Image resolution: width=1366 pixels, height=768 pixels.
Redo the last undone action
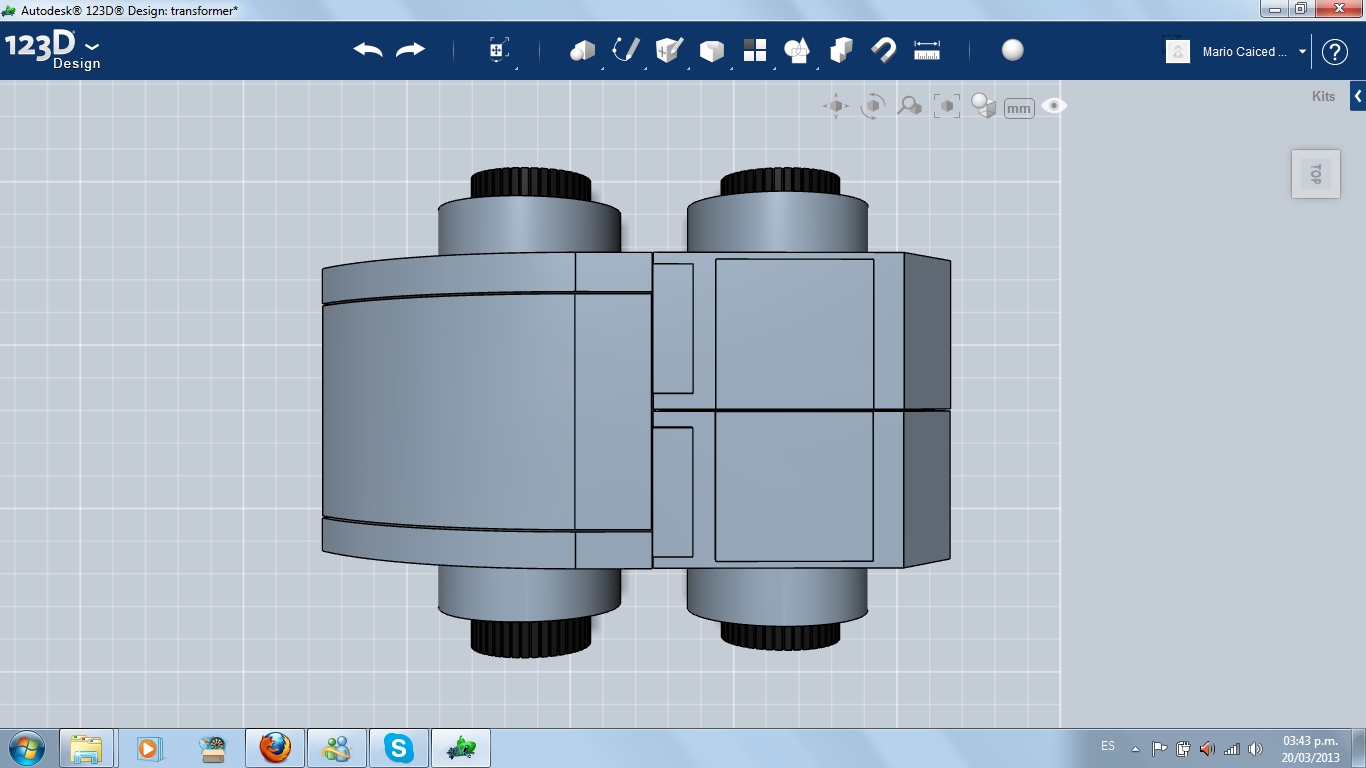[410, 50]
